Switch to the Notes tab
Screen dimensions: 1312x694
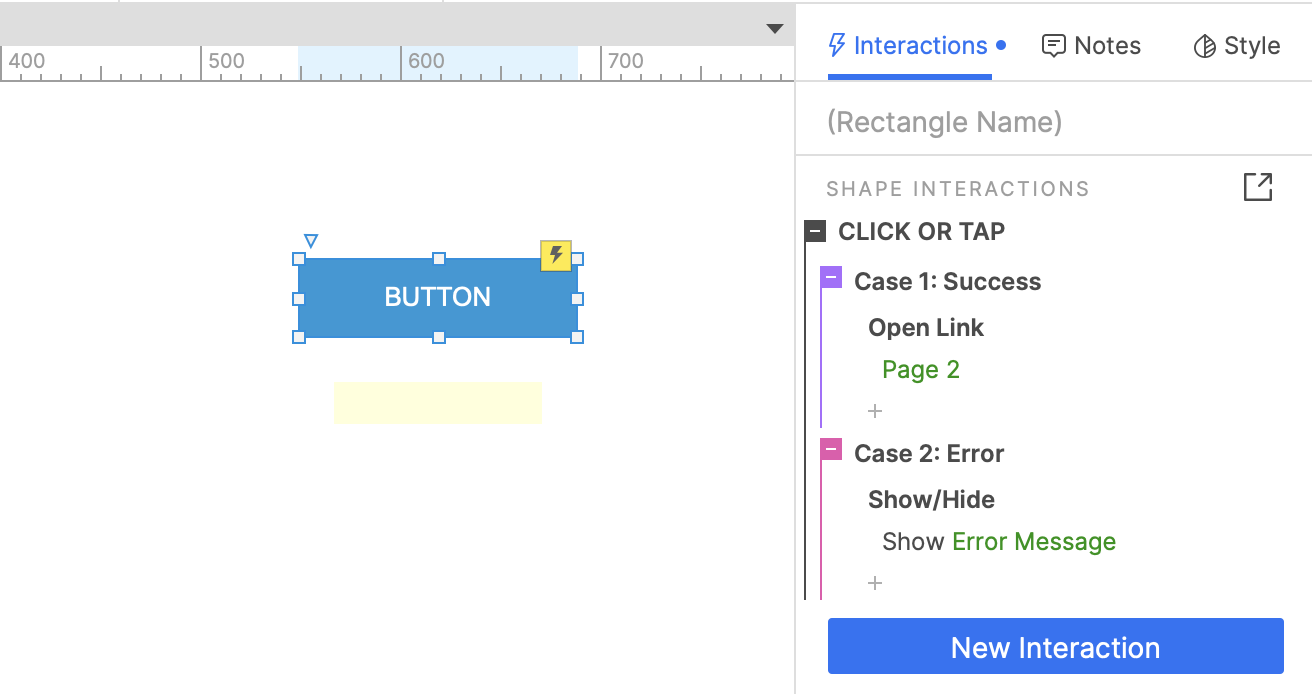tap(1091, 46)
